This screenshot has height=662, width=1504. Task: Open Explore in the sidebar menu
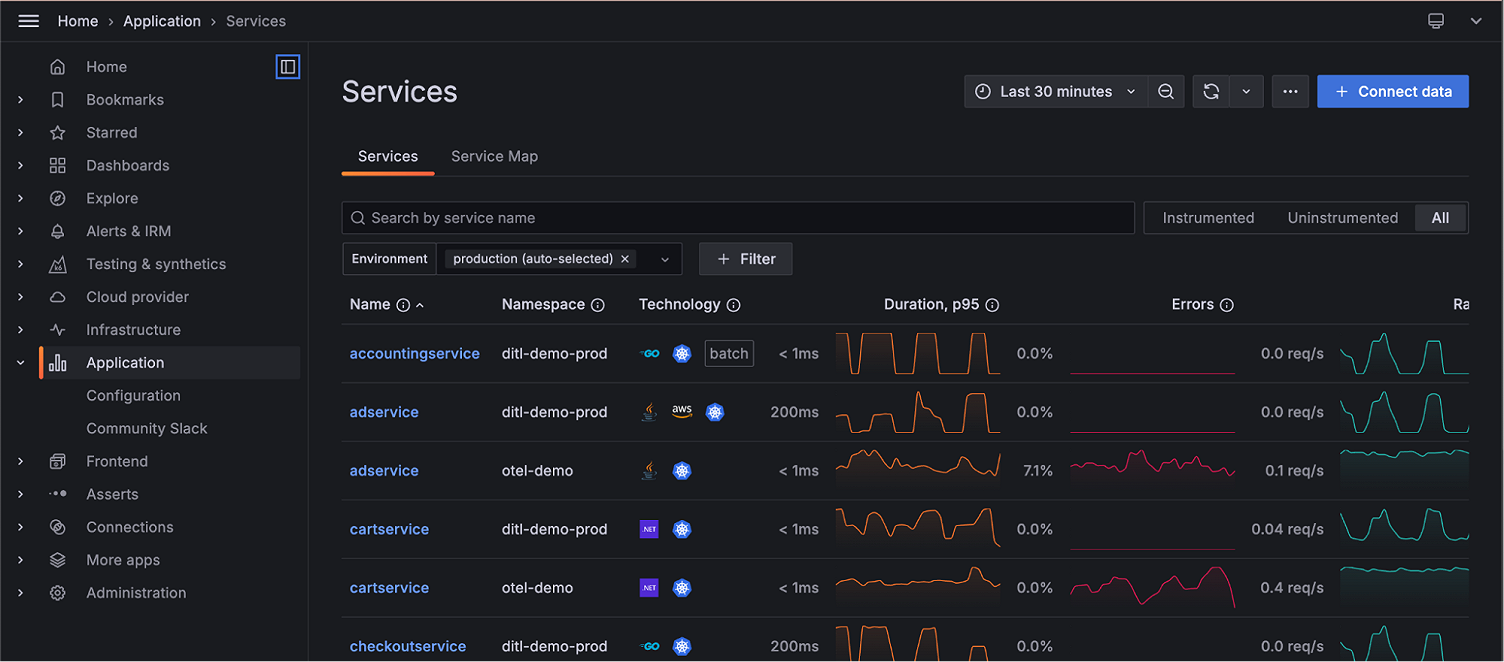click(x=112, y=198)
